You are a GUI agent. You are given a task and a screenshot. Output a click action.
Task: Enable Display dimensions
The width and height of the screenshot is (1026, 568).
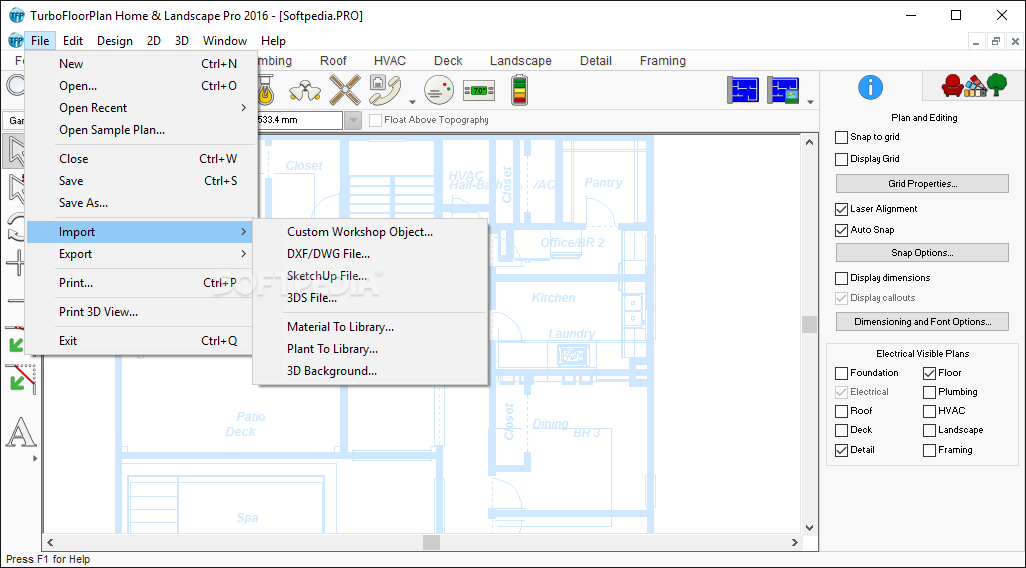pyautogui.click(x=841, y=278)
